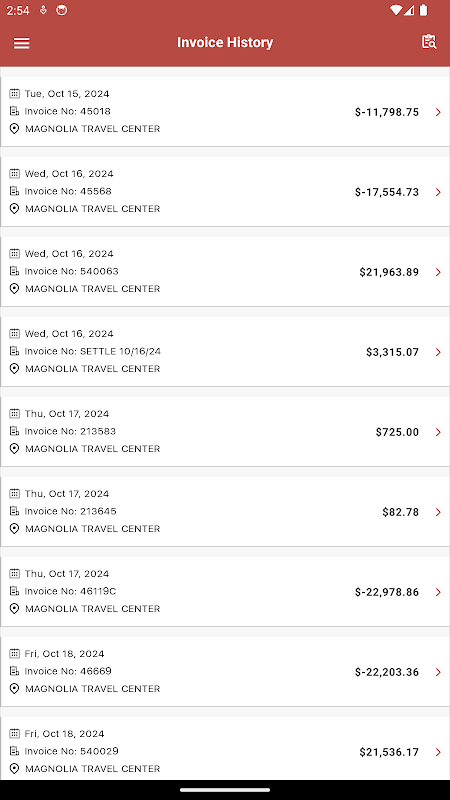Image resolution: width=450 pixels, height=800 pixels.
Task: Expand invoice 45018 with the red chevron
Action: click(438, 112)
